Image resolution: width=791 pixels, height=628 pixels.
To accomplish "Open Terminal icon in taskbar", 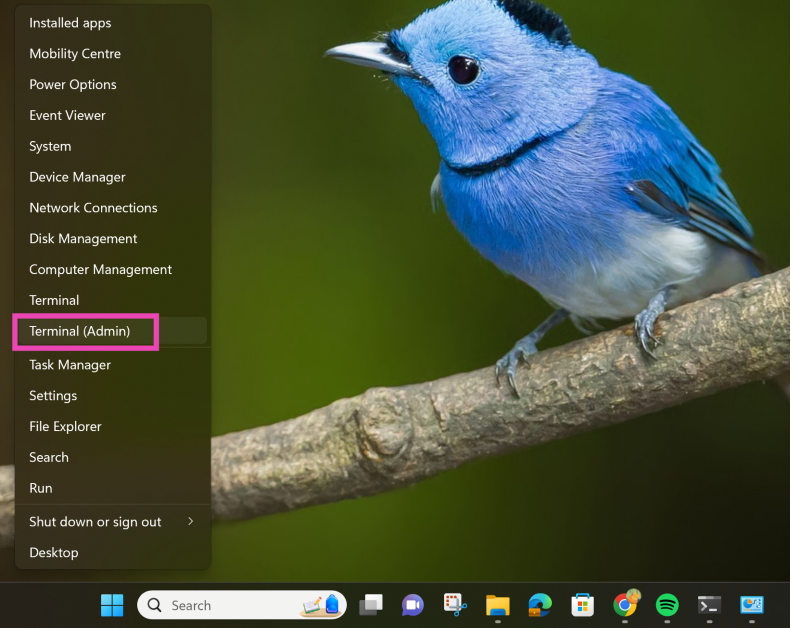I will pyautogui.click(x=709, y=605).
